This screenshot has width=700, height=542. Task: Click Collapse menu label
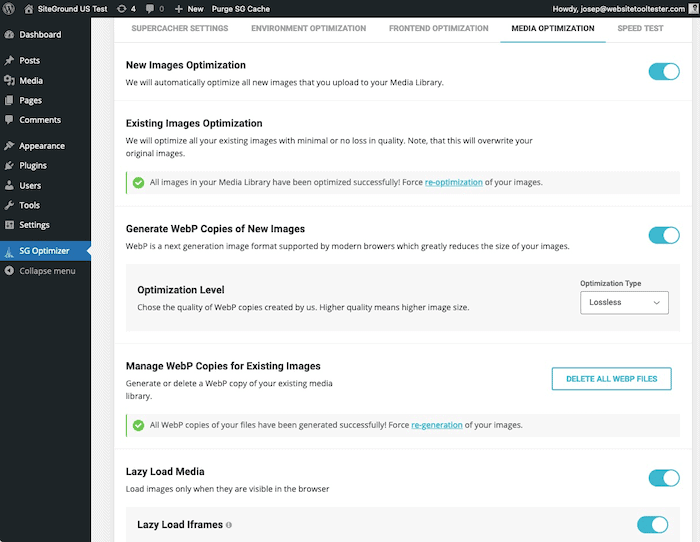[x=47, y=271]
